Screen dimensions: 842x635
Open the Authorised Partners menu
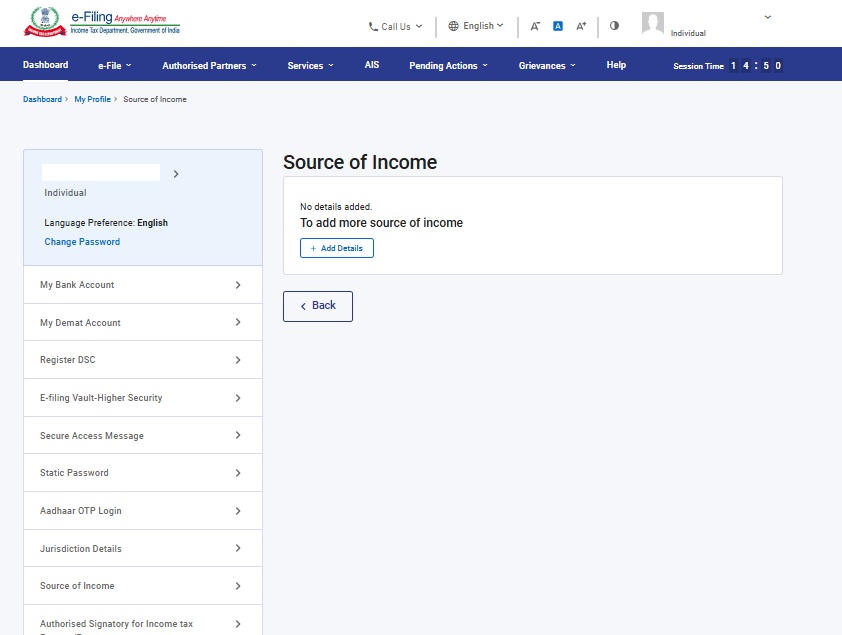[209, 65]
